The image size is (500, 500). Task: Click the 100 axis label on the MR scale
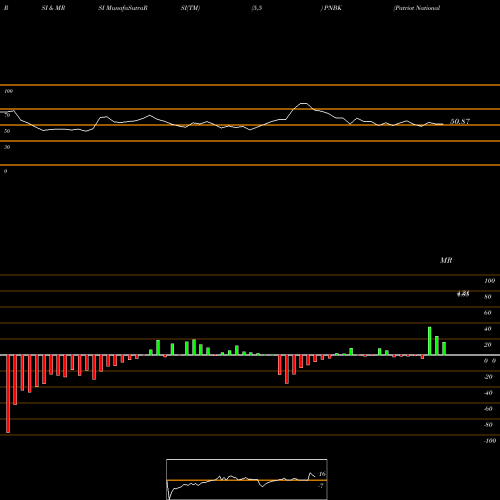490,281
